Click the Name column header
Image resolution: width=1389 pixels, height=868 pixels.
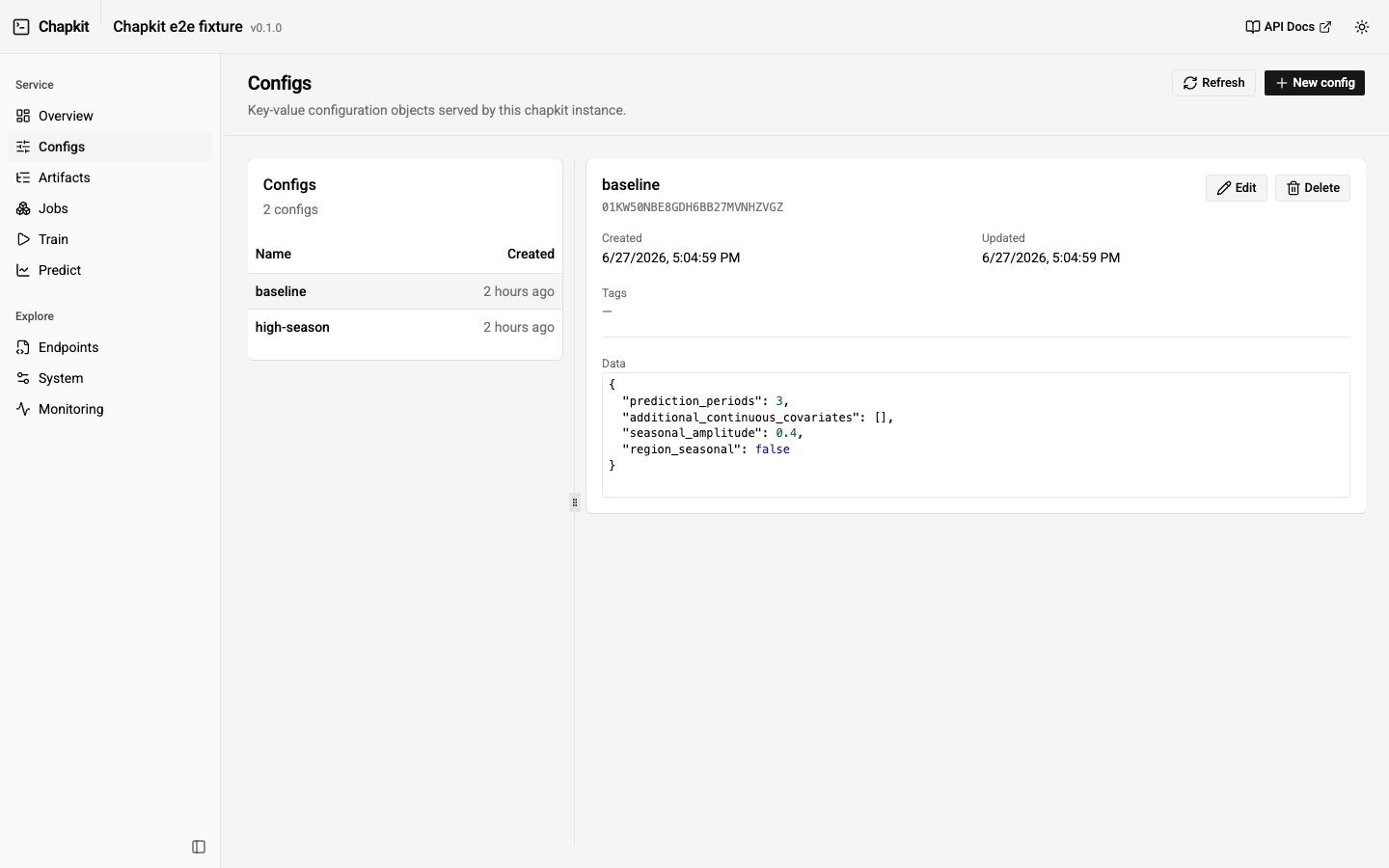tap(273, 254)
